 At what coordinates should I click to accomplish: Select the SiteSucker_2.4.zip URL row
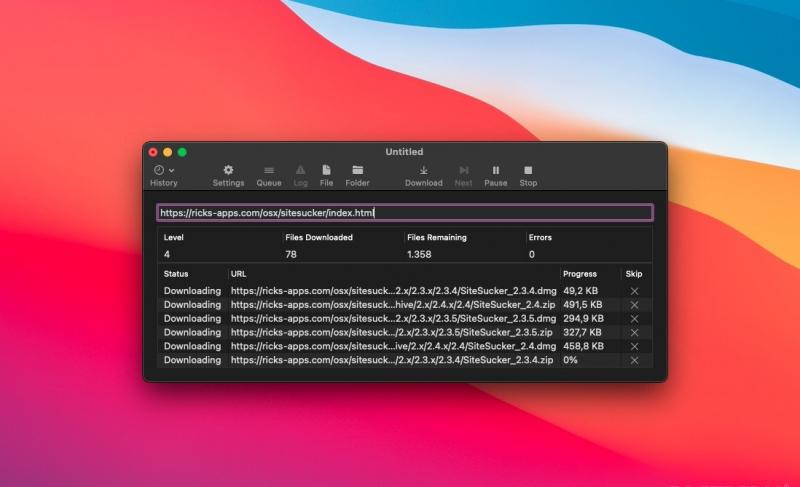pos(393,304)
